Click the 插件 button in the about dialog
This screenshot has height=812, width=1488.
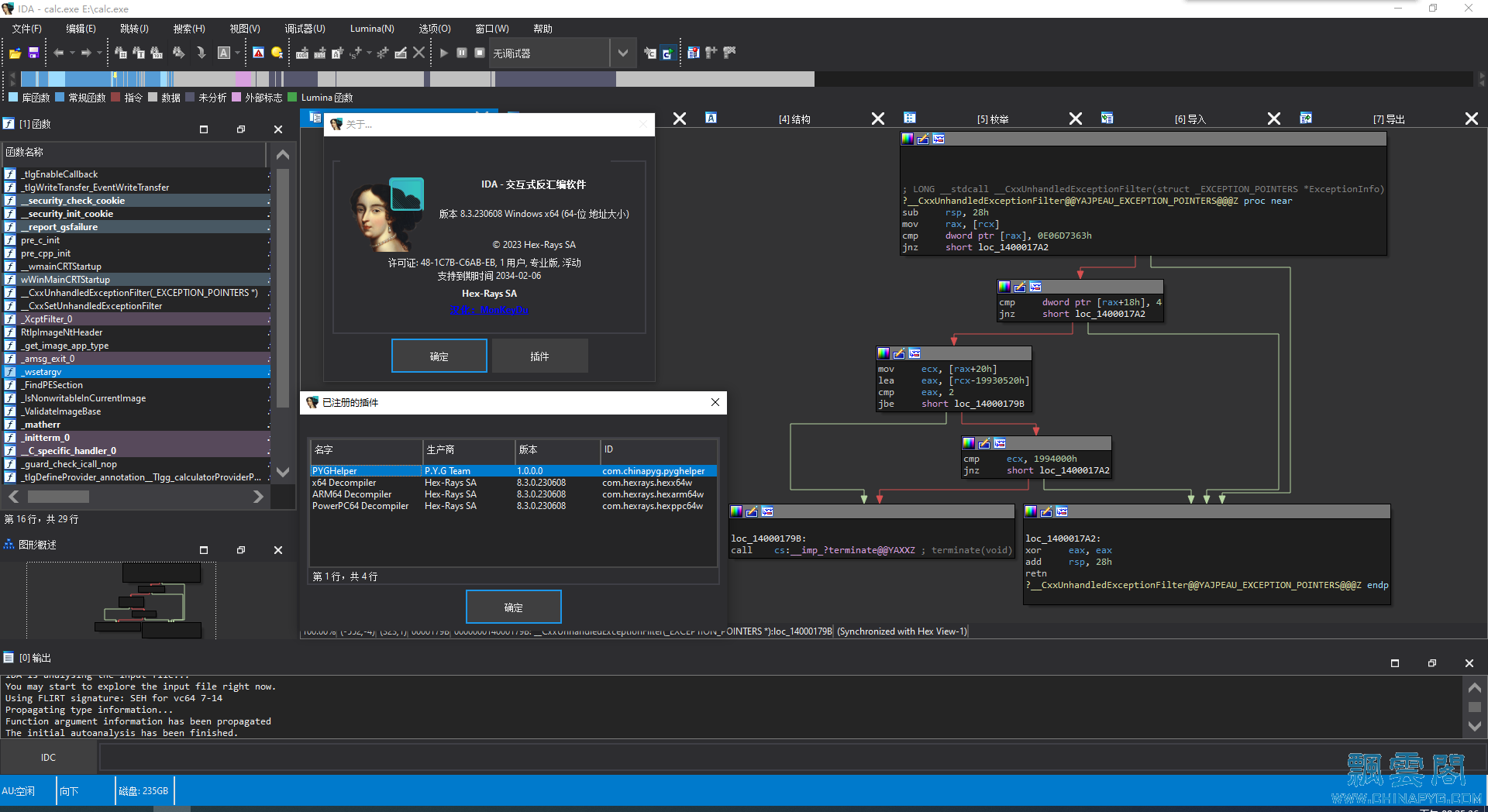coord(539,356)
